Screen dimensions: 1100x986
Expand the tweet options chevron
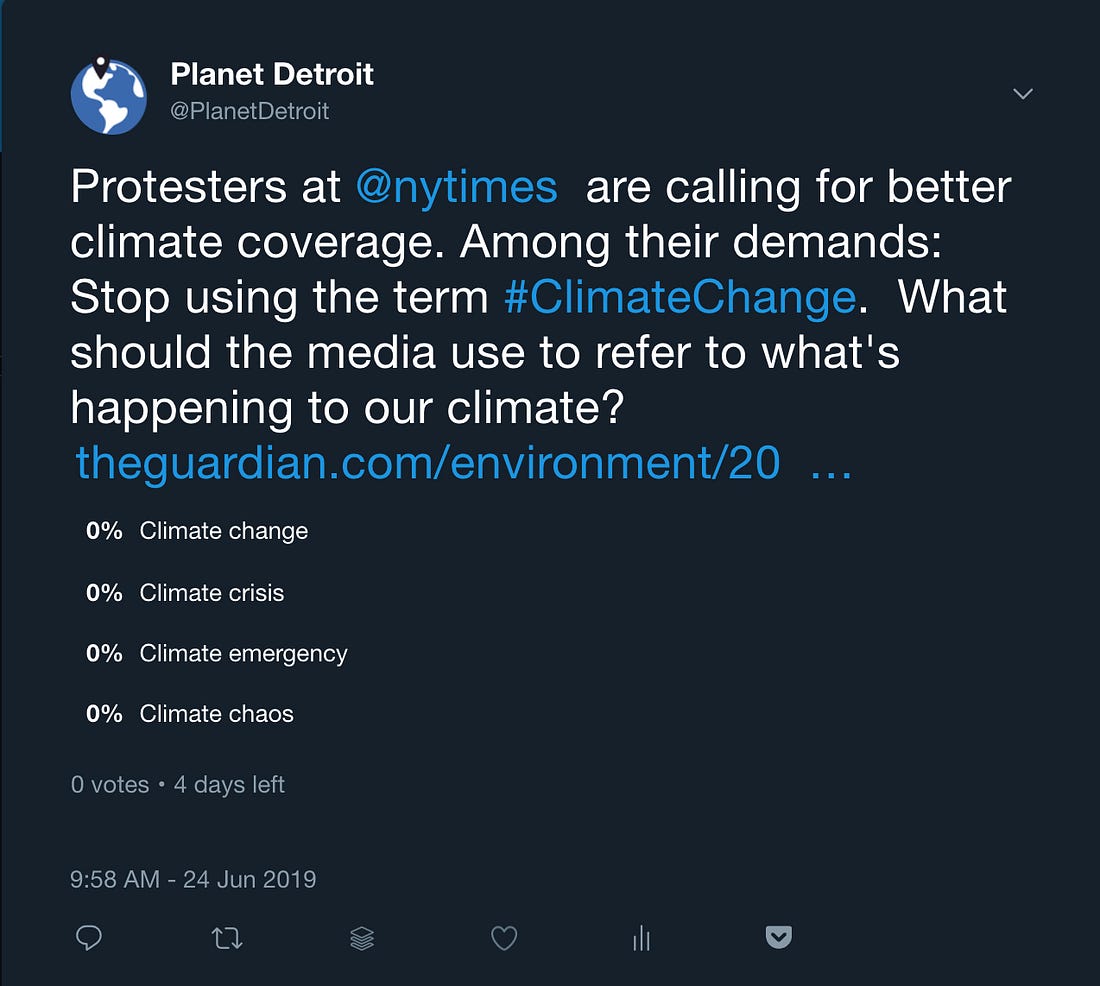coord(1023,93)
